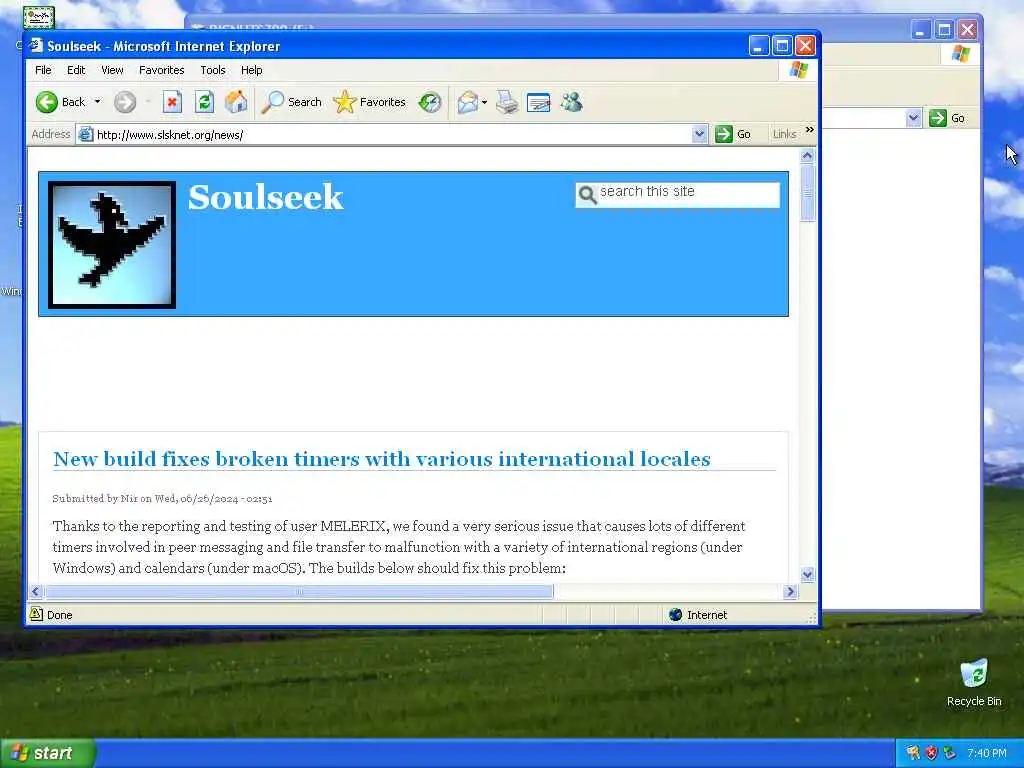
Task: Click the Internet Explorer title bar icon
Action: 36,46
